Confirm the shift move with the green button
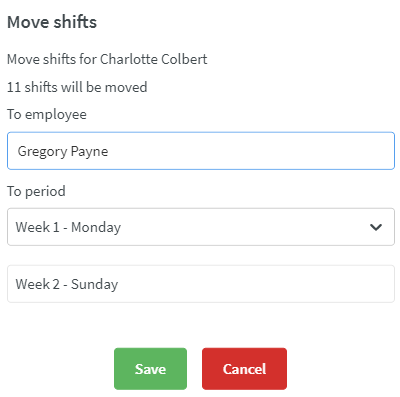The width and height of the screenshot is (400, 397). (x=150, y=369)
